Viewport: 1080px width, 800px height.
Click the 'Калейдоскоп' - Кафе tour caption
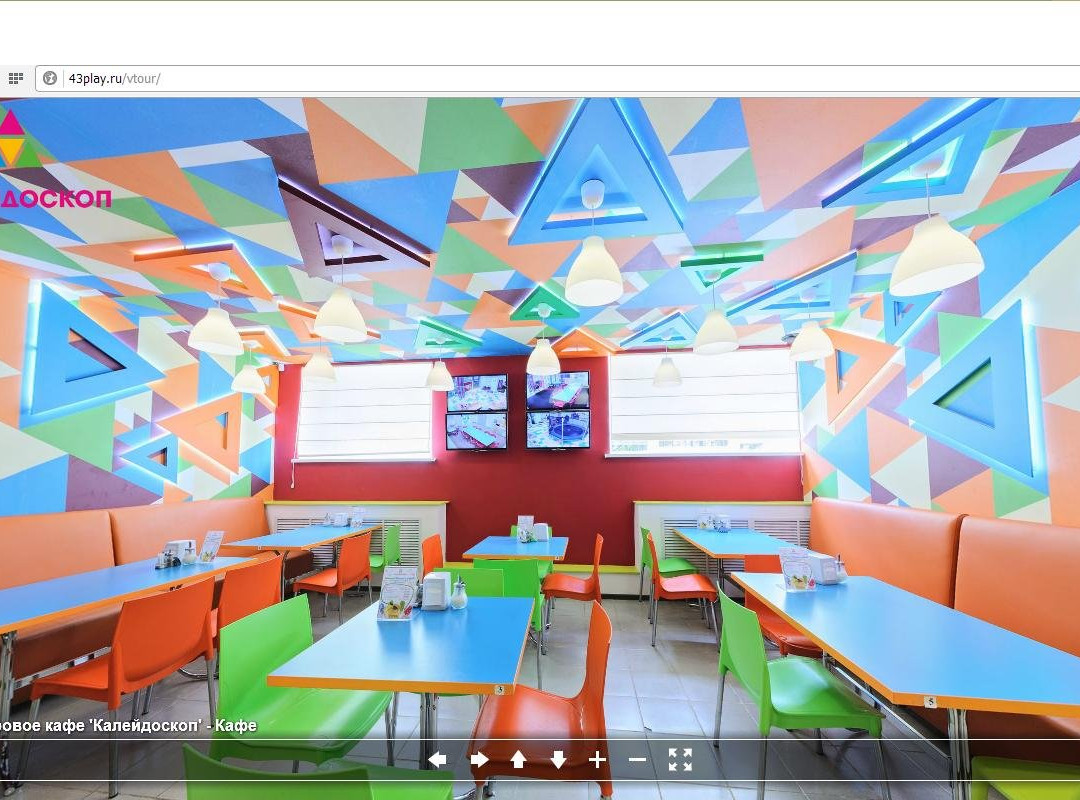click(x=128, y=725)
